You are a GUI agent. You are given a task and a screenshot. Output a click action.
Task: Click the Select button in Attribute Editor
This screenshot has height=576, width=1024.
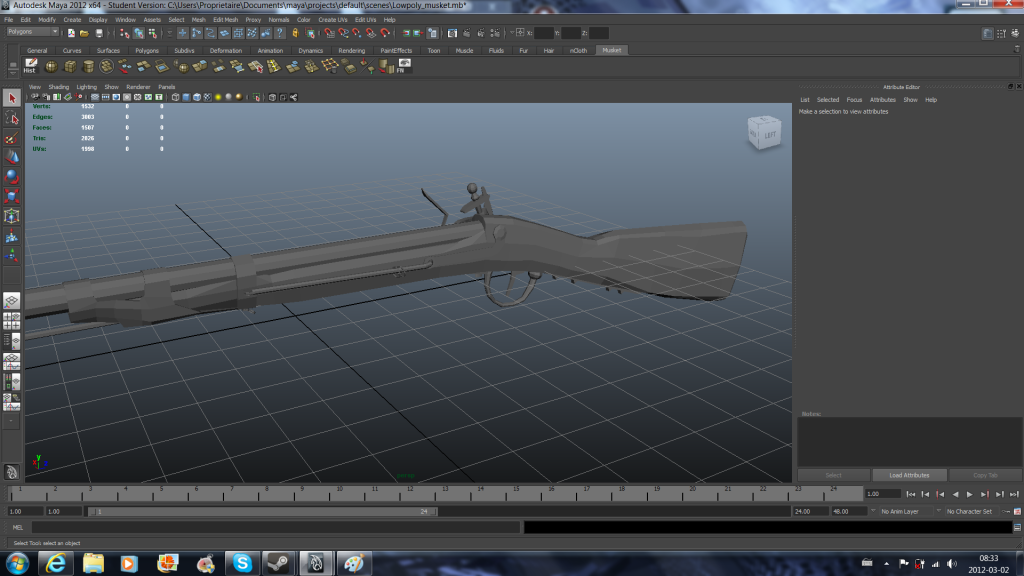(833, 475)
